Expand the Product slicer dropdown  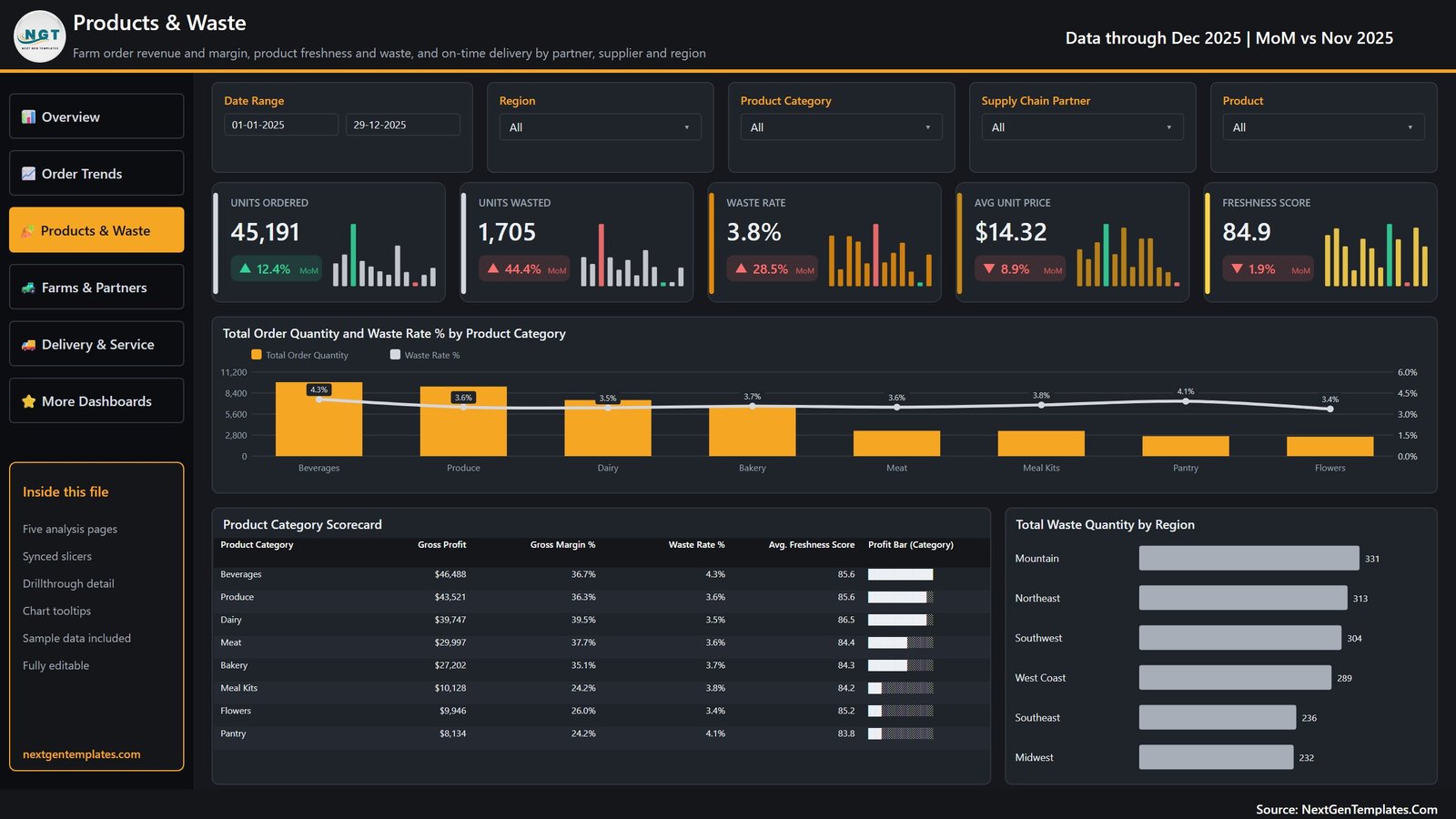(1323, 127)
